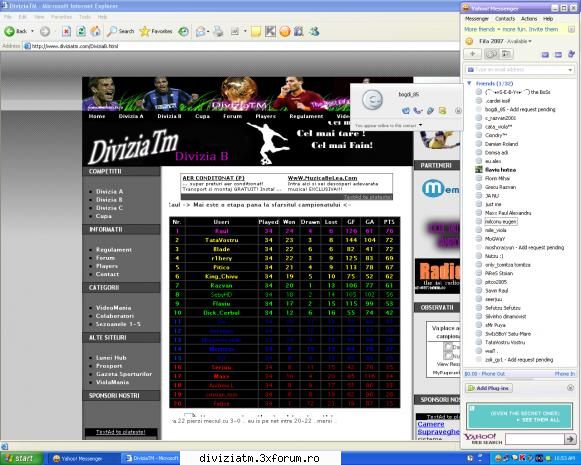Screen dimensions: 581x465
Task: Click the Print icon in the IE toolbar
Action: coord(218,31)
